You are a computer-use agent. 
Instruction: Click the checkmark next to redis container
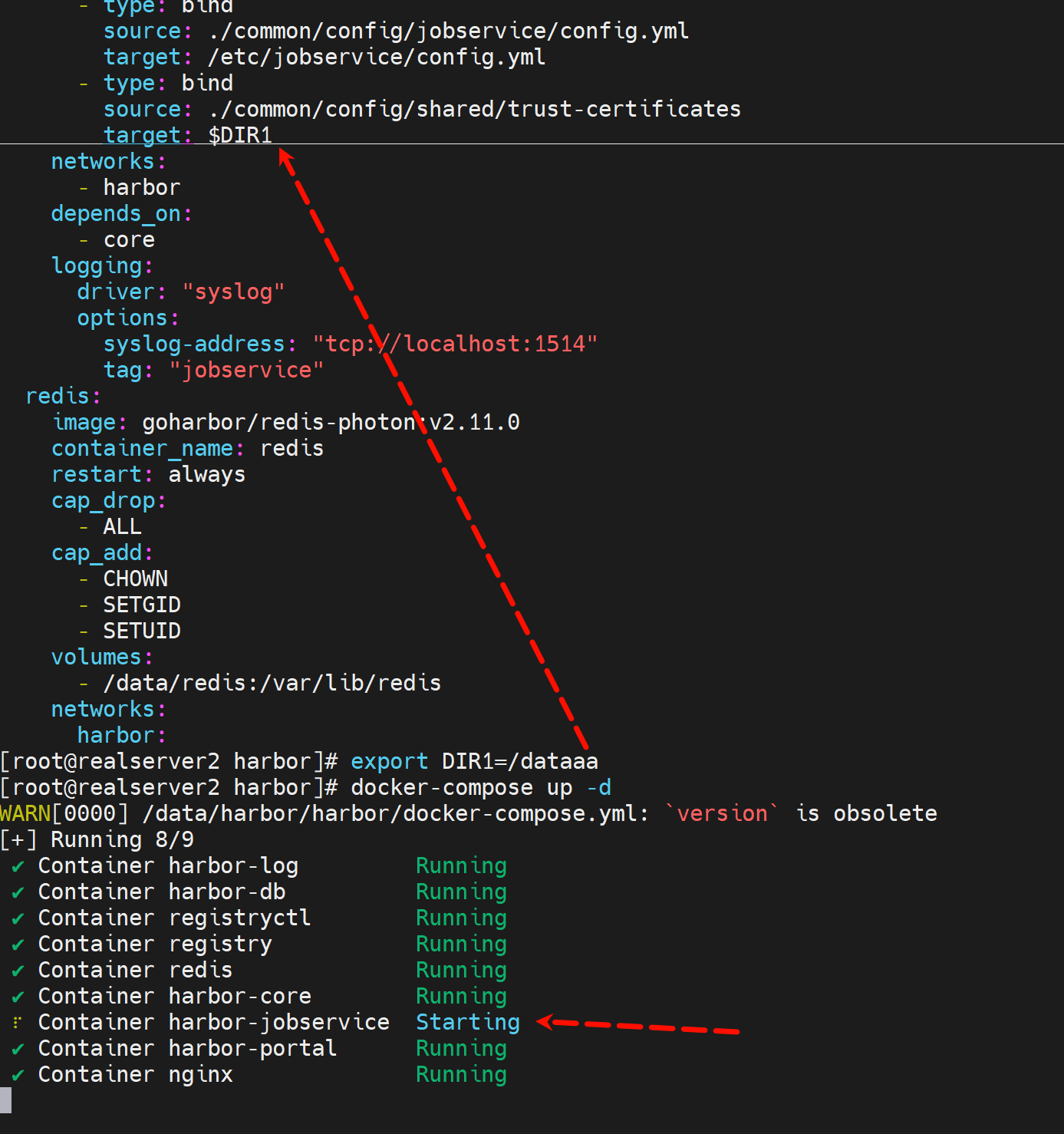(x=18, y=971)
